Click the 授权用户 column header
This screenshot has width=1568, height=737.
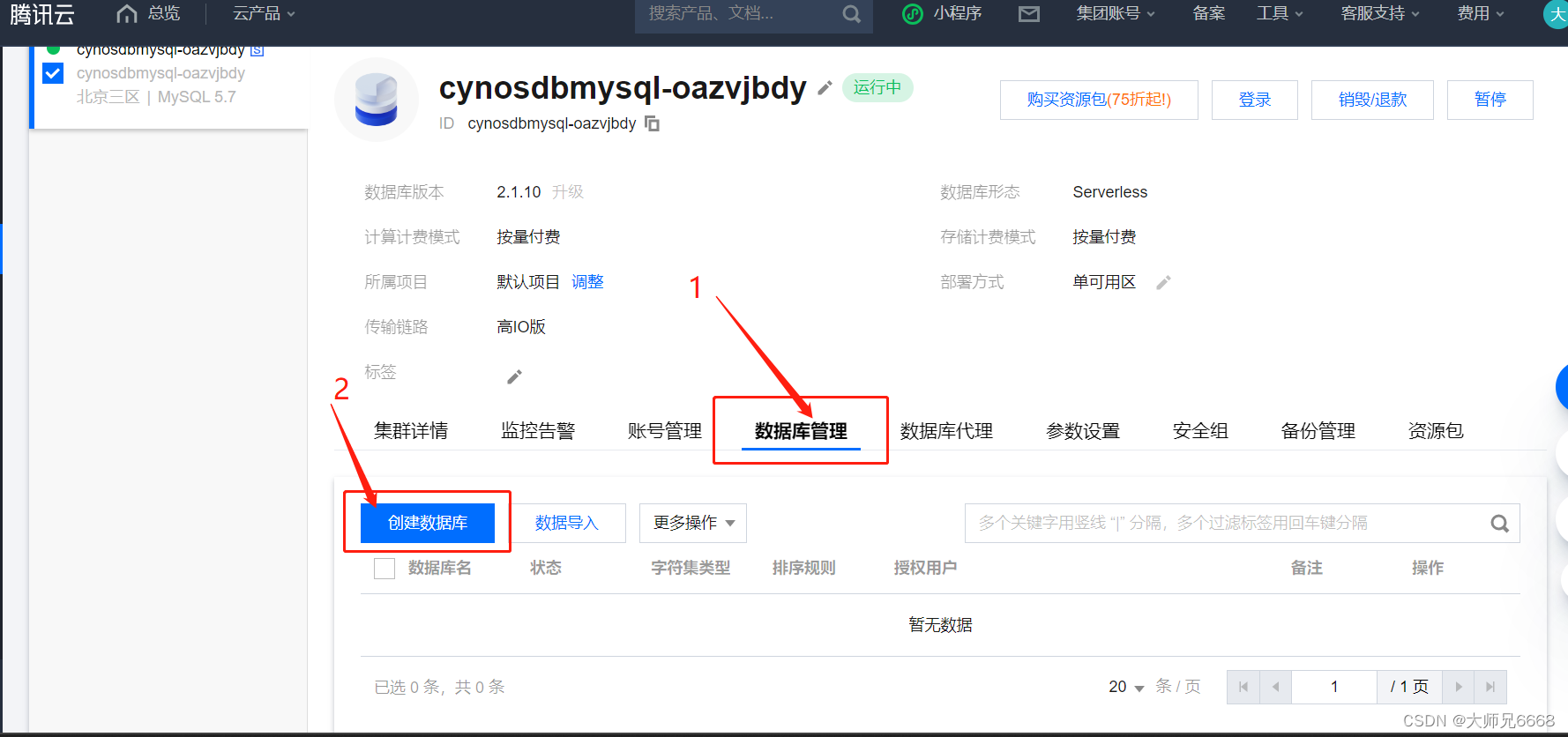[x=925, y=569]
